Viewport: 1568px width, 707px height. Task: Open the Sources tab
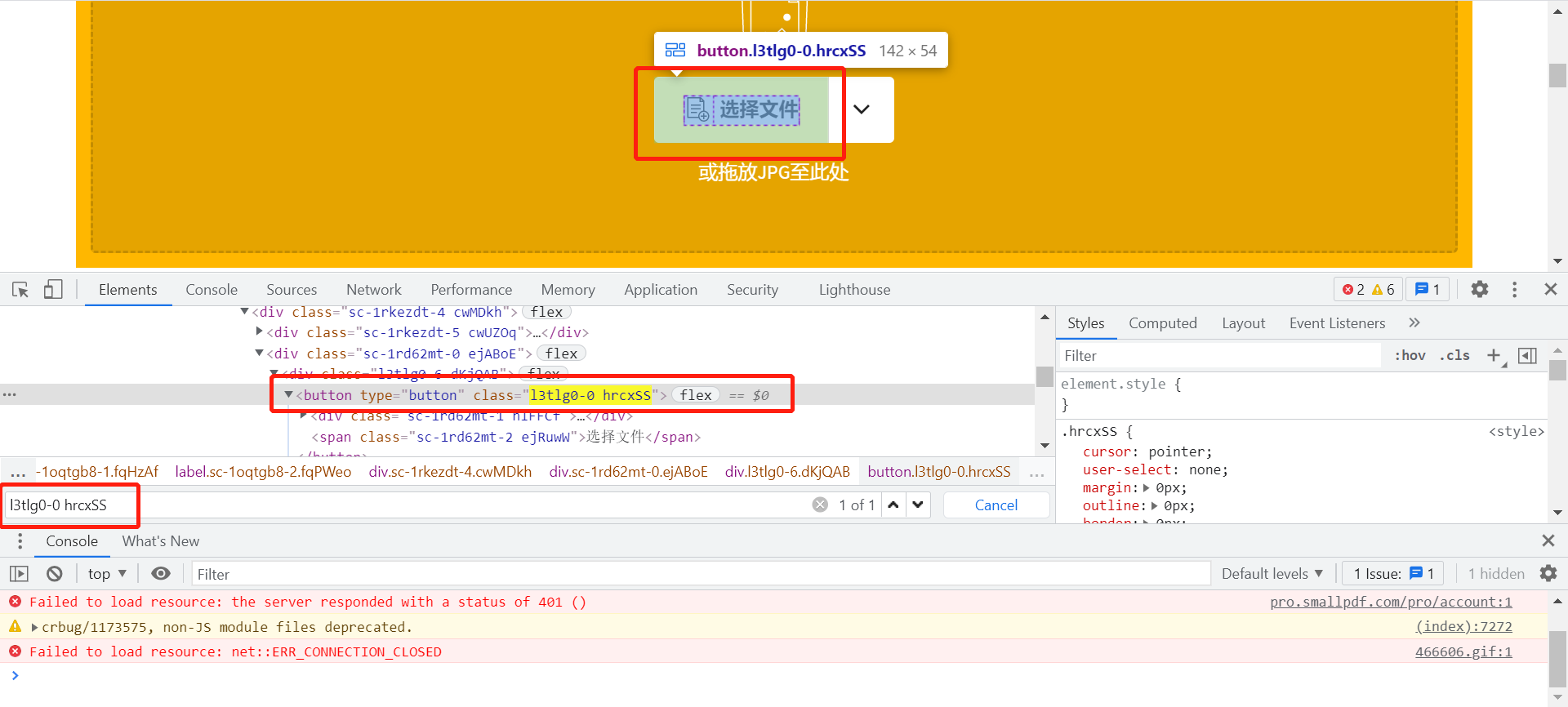[292, 290]
